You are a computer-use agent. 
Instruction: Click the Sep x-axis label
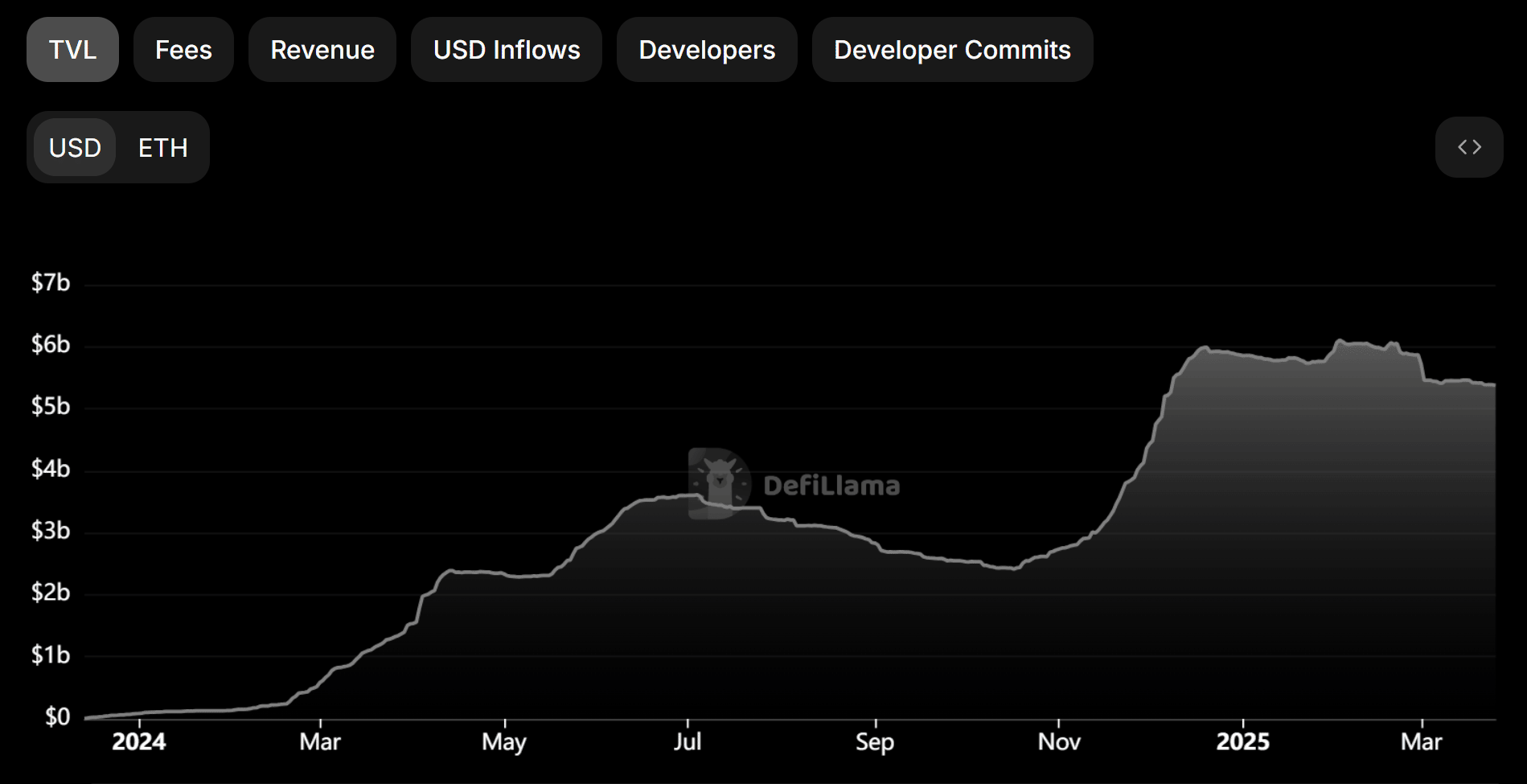(x=875, y=741)
